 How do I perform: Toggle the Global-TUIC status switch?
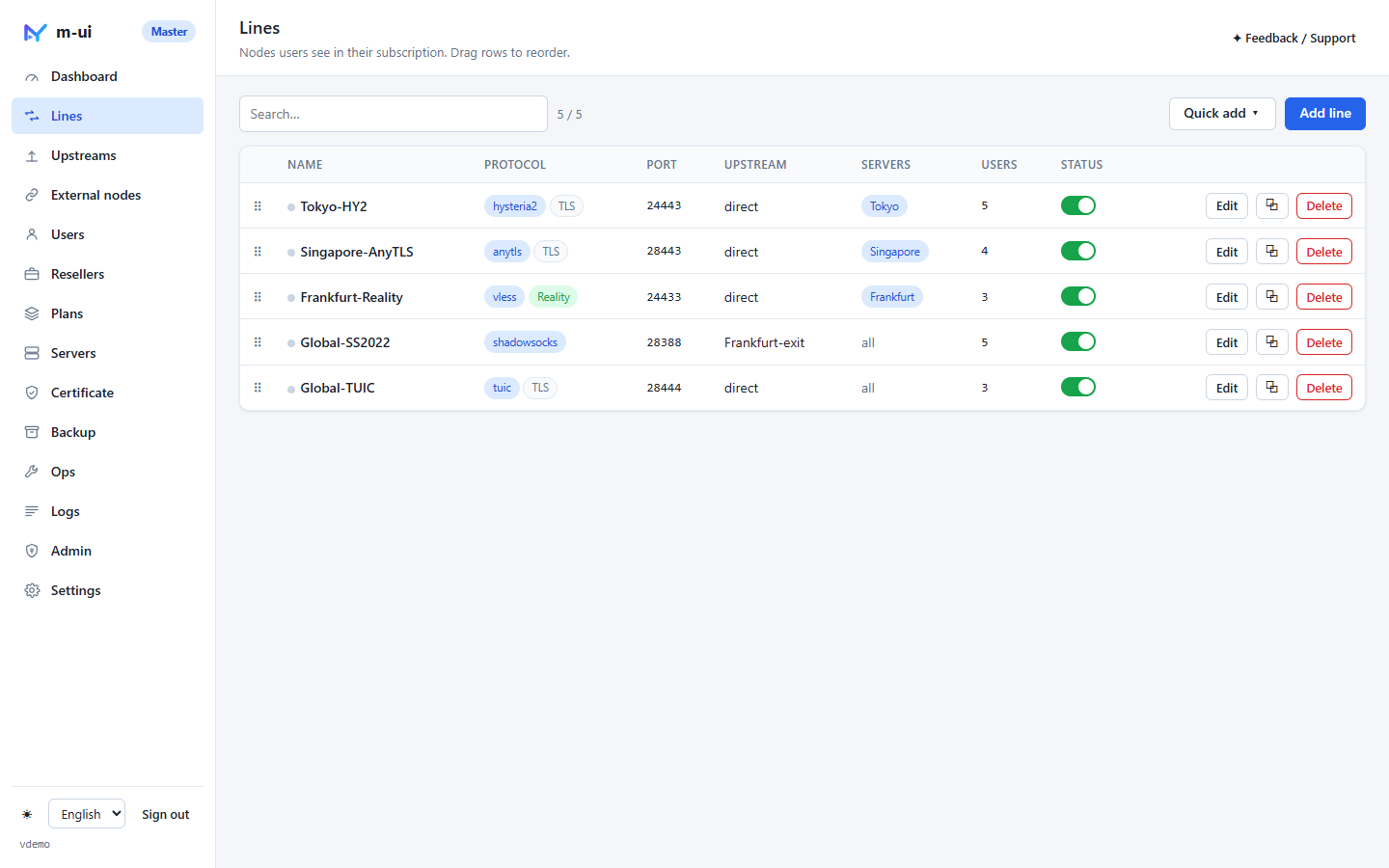(x=1078, y=387)
